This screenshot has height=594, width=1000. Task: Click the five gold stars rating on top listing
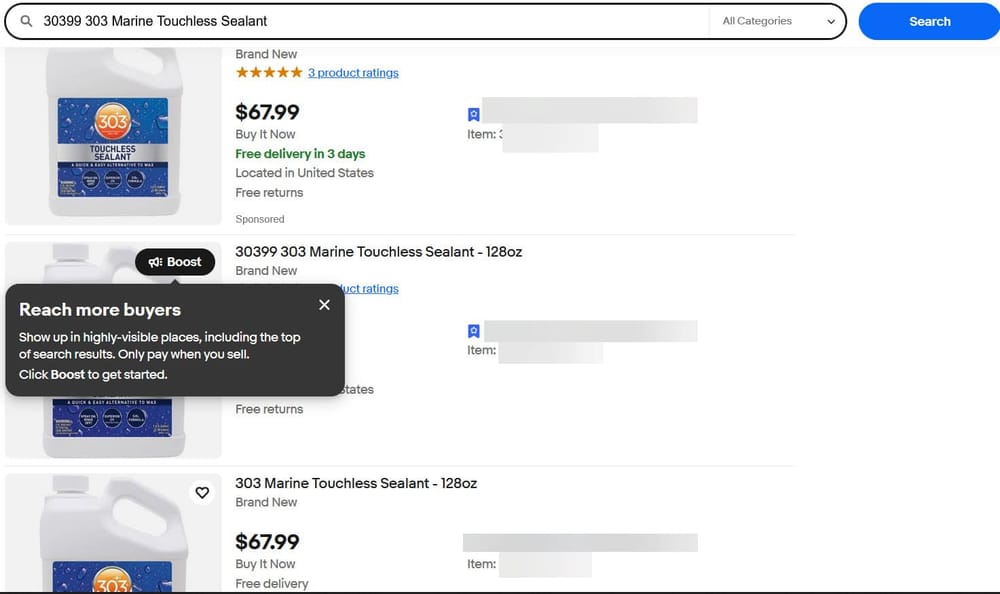(x=267, y=72)
